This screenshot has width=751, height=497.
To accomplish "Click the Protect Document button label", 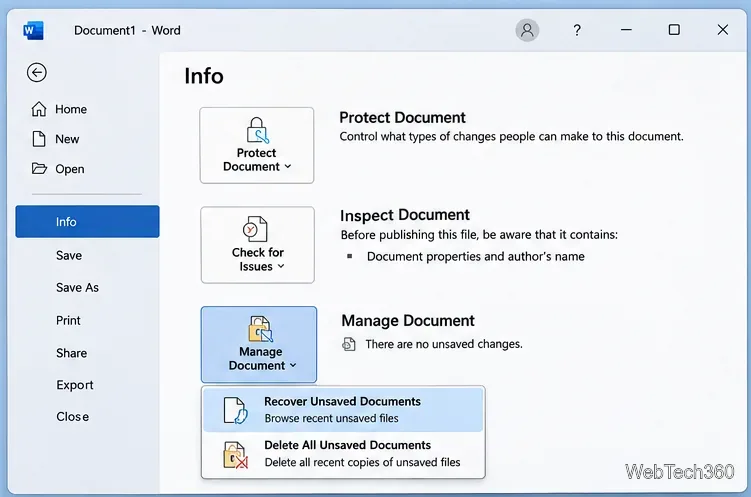I will coord(256,159).
